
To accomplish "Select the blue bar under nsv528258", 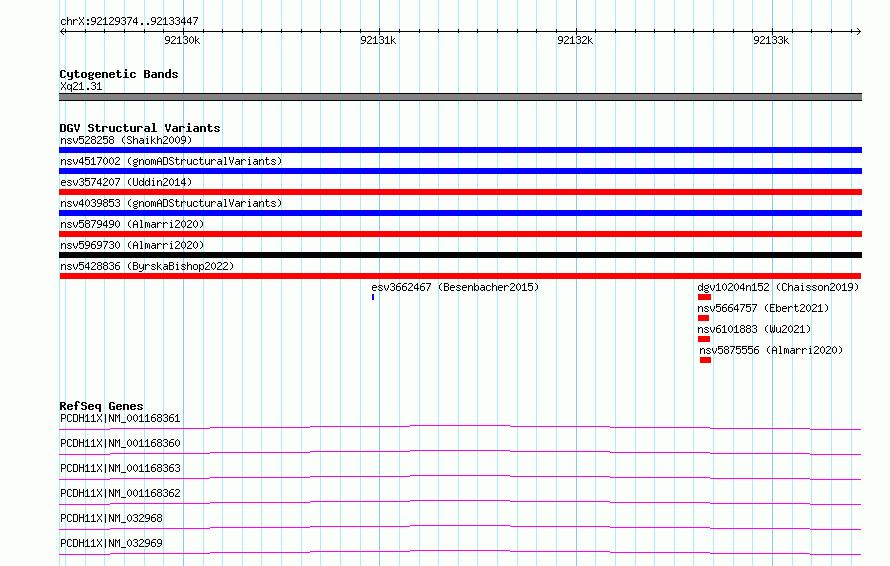I will coord(460,150).
